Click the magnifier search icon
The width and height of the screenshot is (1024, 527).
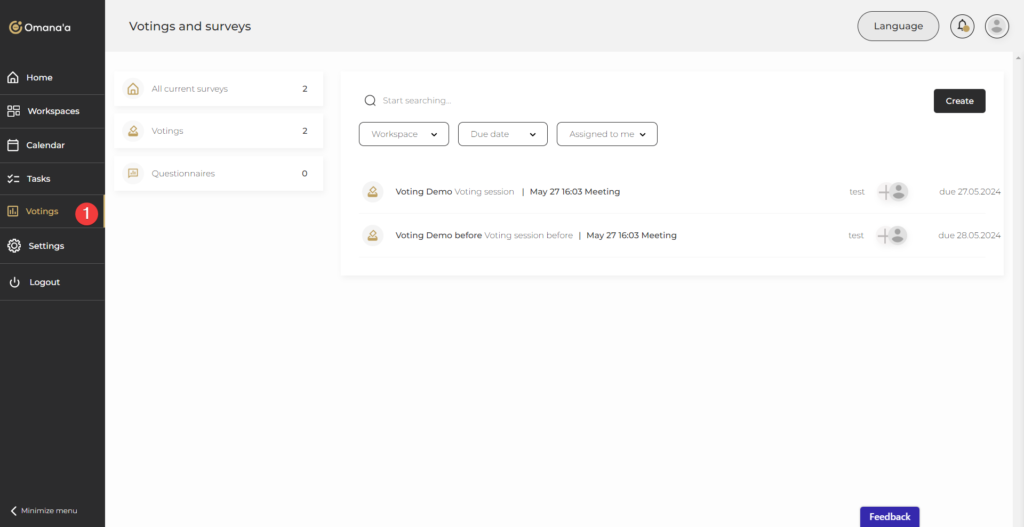370,101
